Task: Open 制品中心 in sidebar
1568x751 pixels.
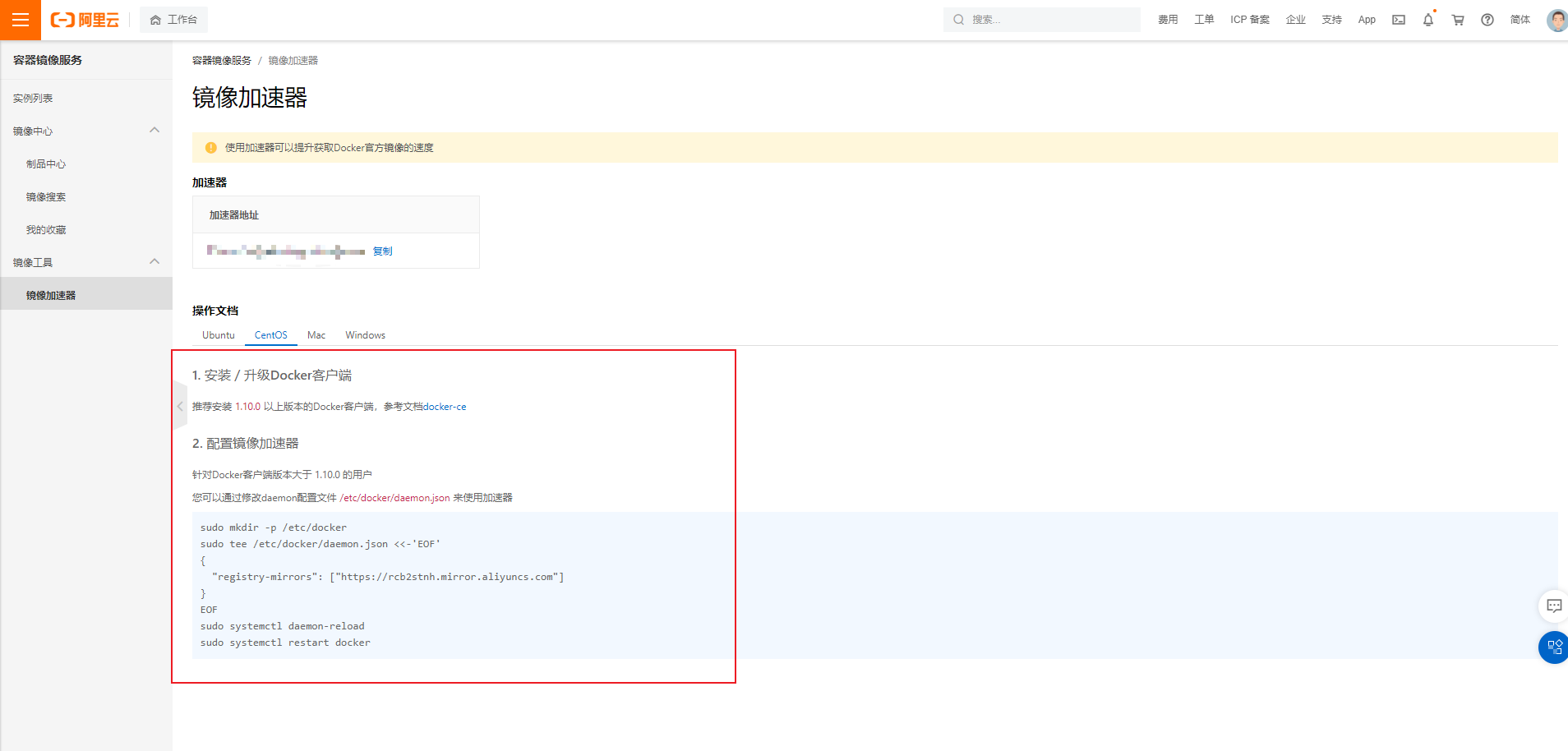Action: click(46, 164)
